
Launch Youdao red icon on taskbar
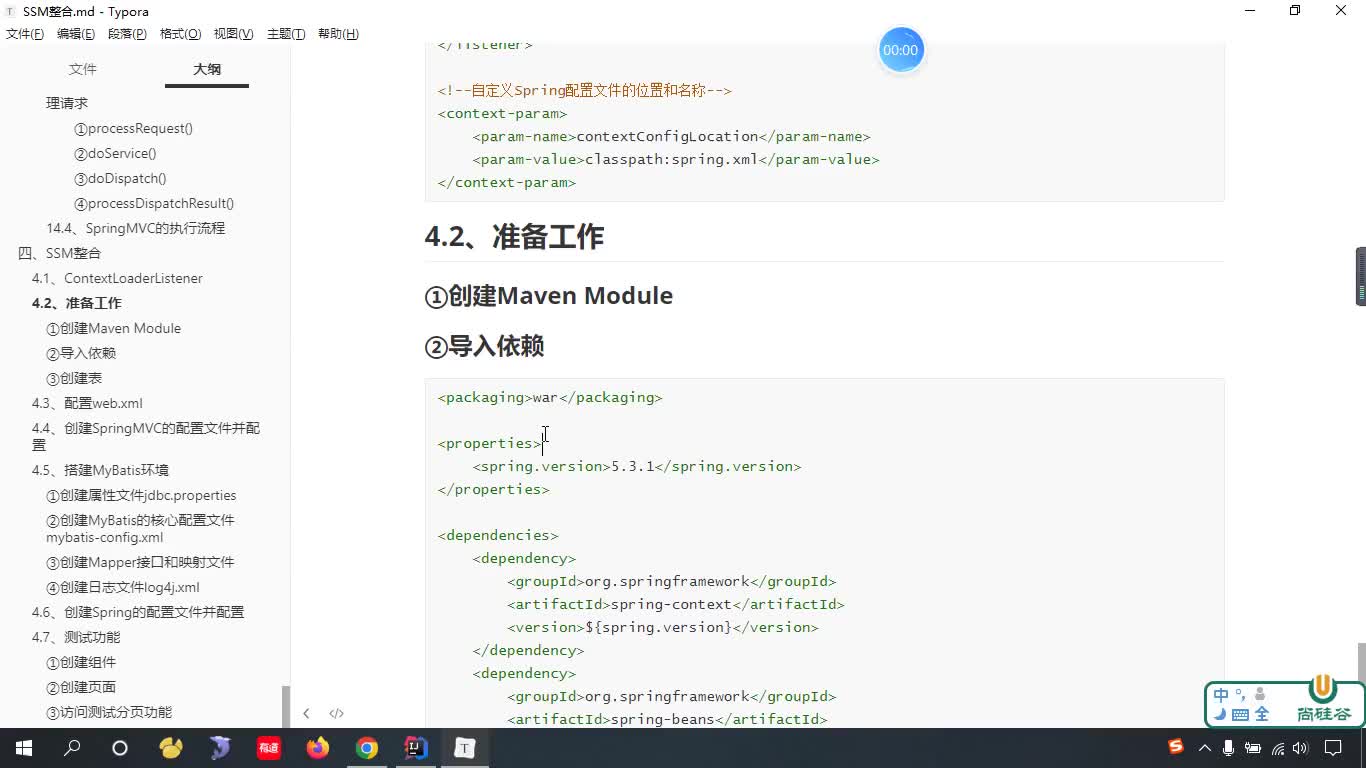pyautogui.click(x=269, y=748)
